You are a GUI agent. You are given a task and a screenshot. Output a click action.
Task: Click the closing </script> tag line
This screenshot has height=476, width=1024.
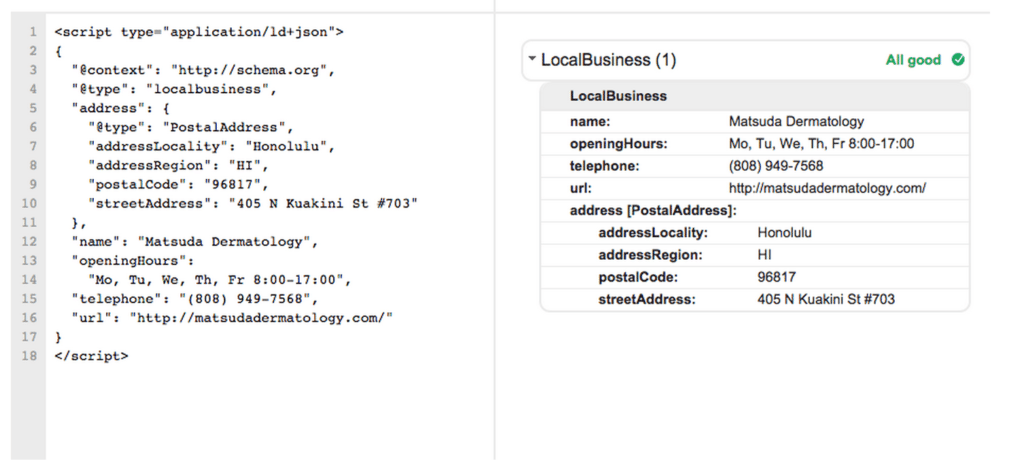coord(91,356)
